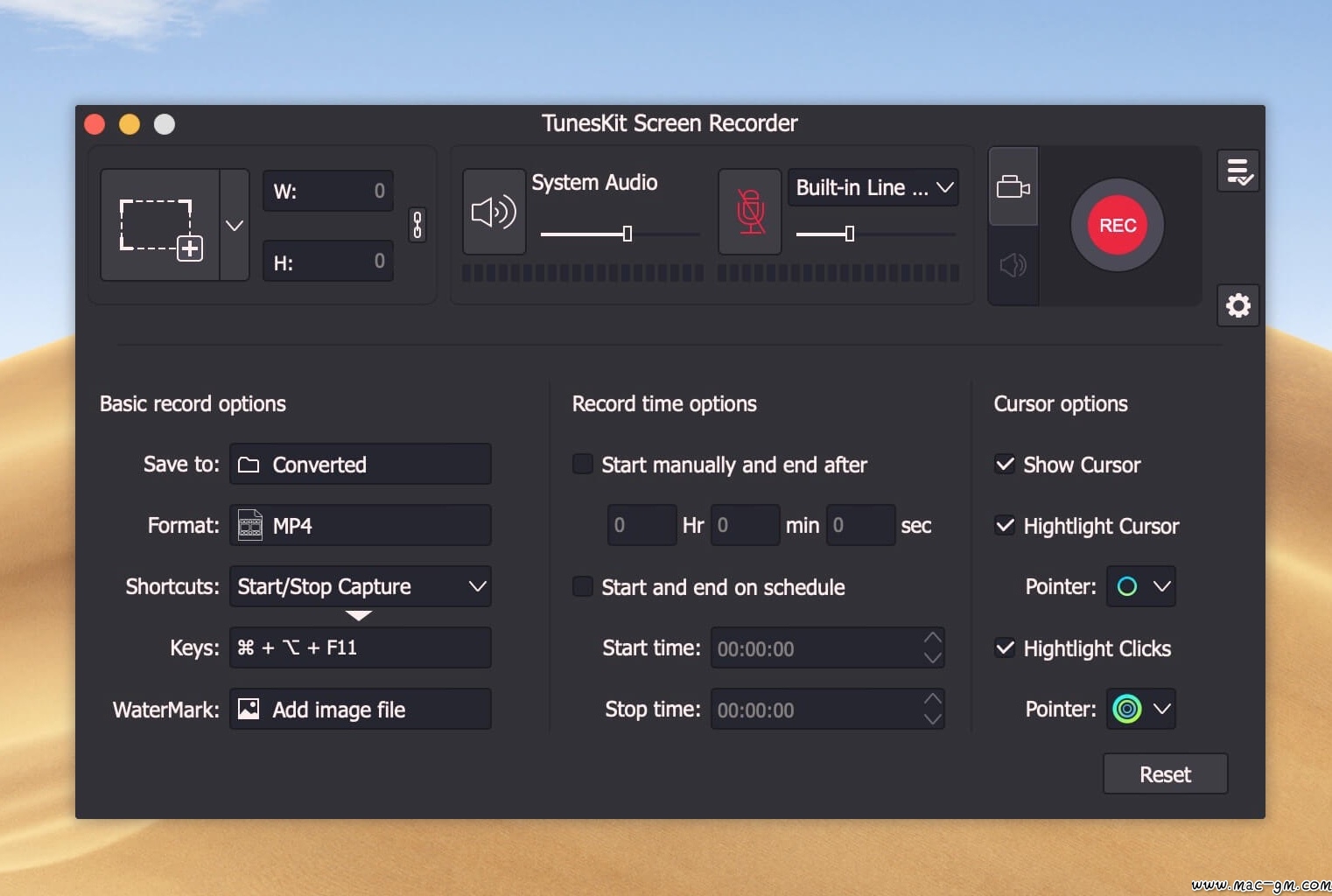Viewport: 1332px width, 896px height.
Task: Enable Start manually and end after
Action: [583, 464]
